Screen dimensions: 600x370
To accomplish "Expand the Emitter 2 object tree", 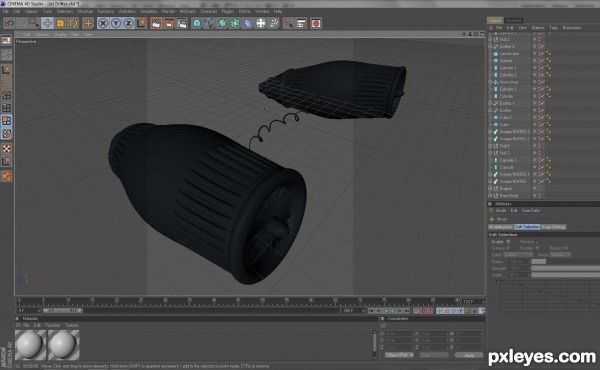I will [491, 46].
